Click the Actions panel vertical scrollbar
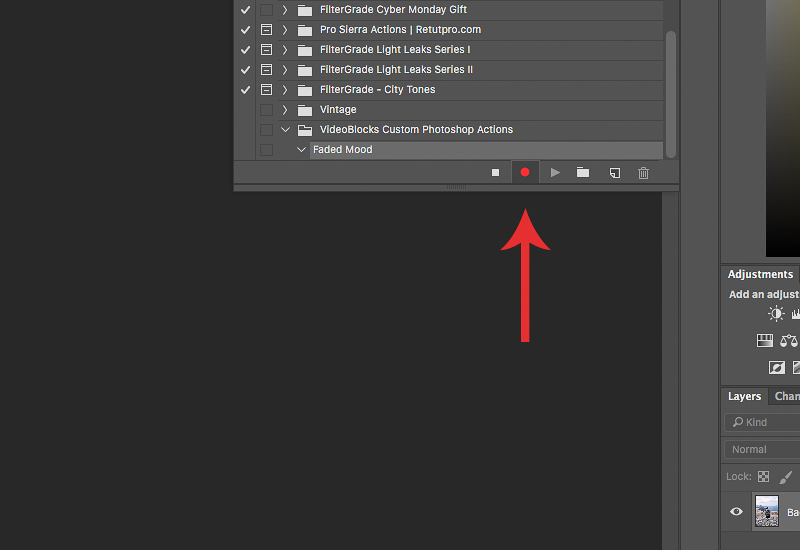800x550 pixels. [671, 94]
